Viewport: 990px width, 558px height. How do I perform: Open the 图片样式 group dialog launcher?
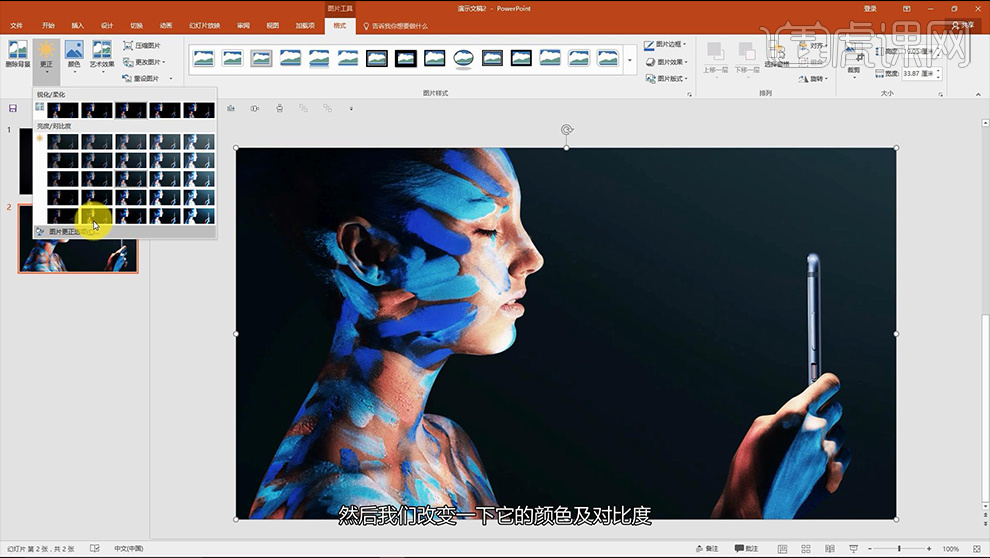[689, 94]
